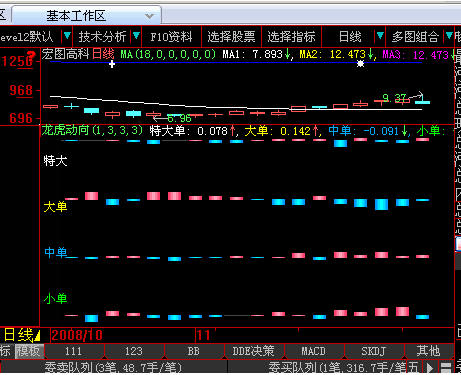Click the list icon at bottom right corner

[446, 368]
